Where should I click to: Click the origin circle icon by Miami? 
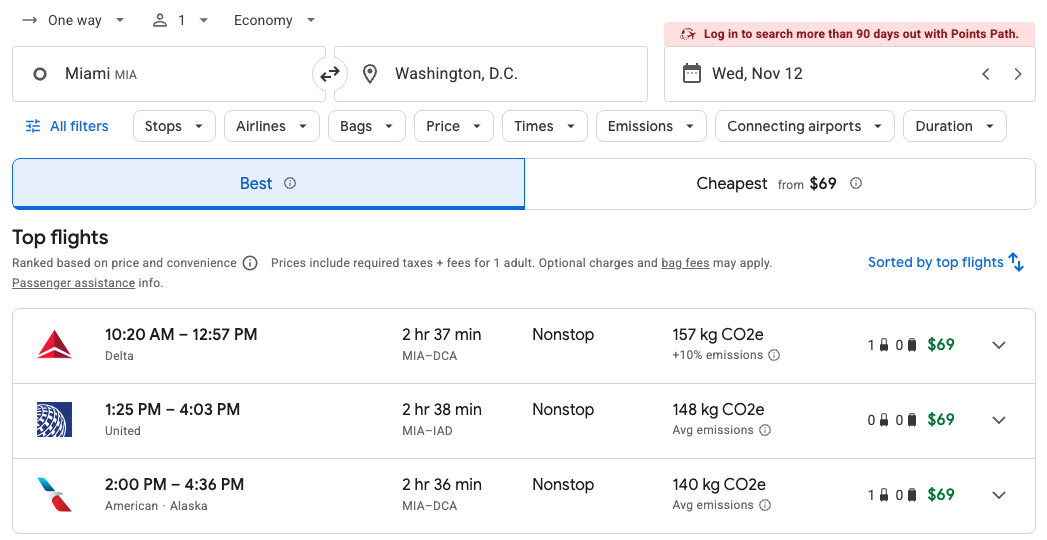[40, 74]
